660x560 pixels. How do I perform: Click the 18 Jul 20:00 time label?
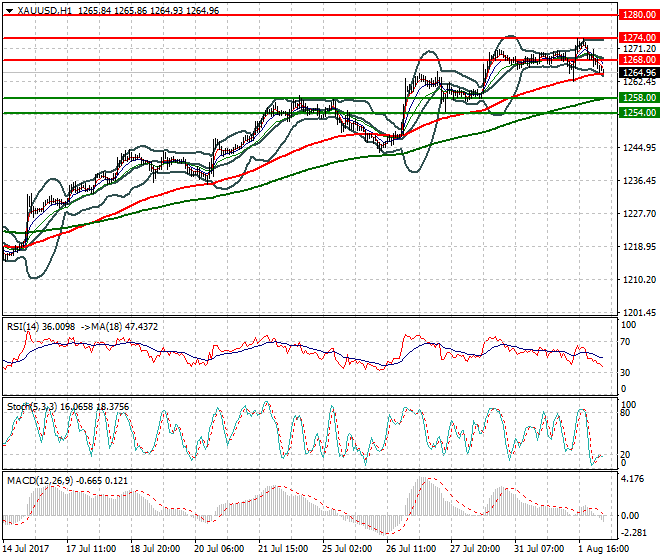click(x=155, y=549)
